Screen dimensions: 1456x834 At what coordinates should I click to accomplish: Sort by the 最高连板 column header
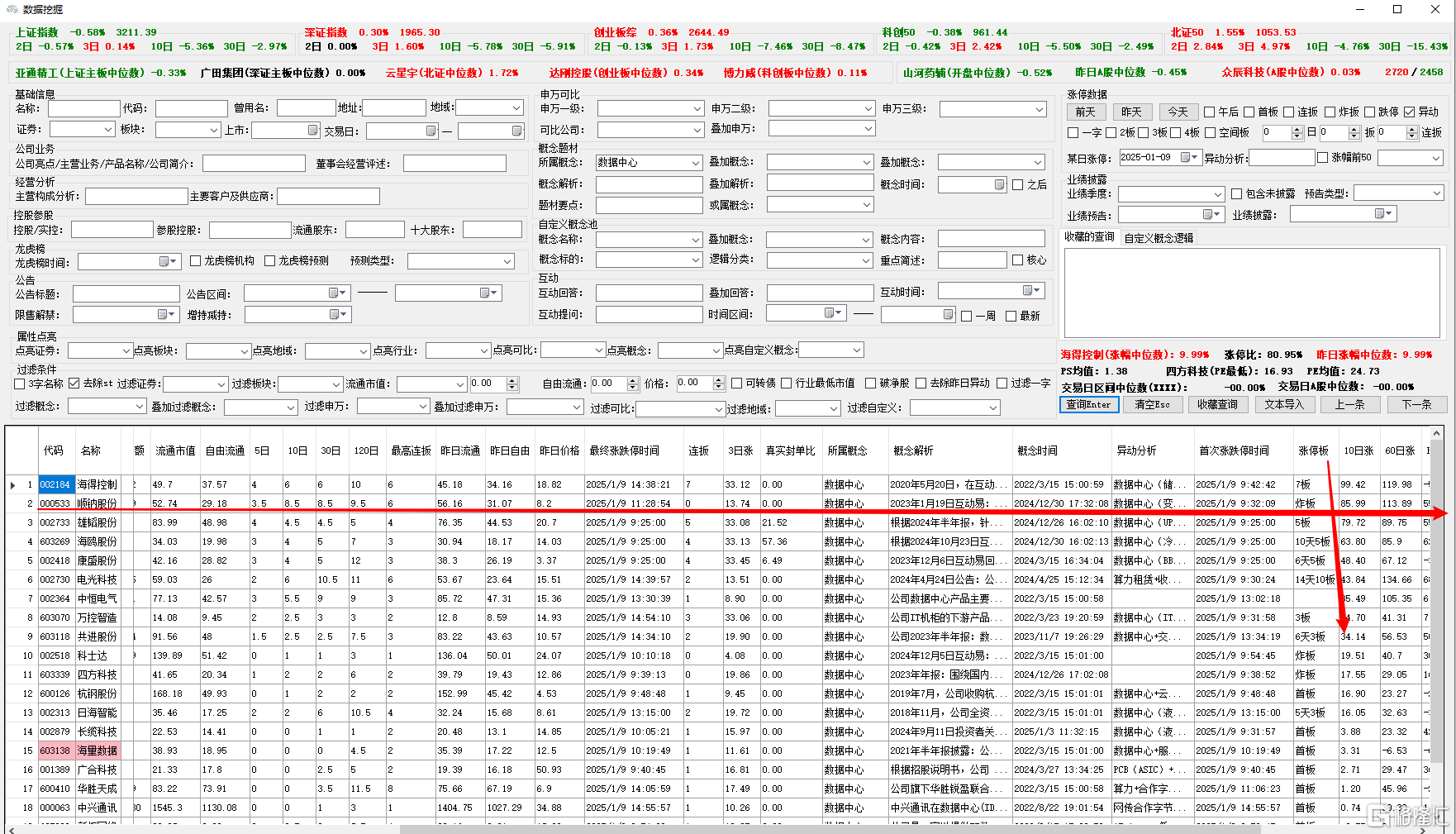(x=411, y=450)
